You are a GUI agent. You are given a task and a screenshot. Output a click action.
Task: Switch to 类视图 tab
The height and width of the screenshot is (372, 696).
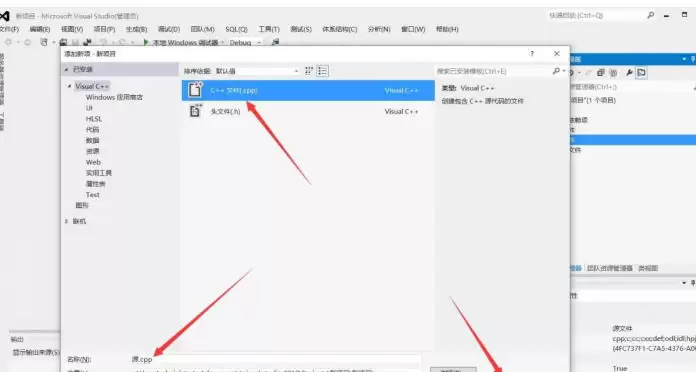pos(648,269)
